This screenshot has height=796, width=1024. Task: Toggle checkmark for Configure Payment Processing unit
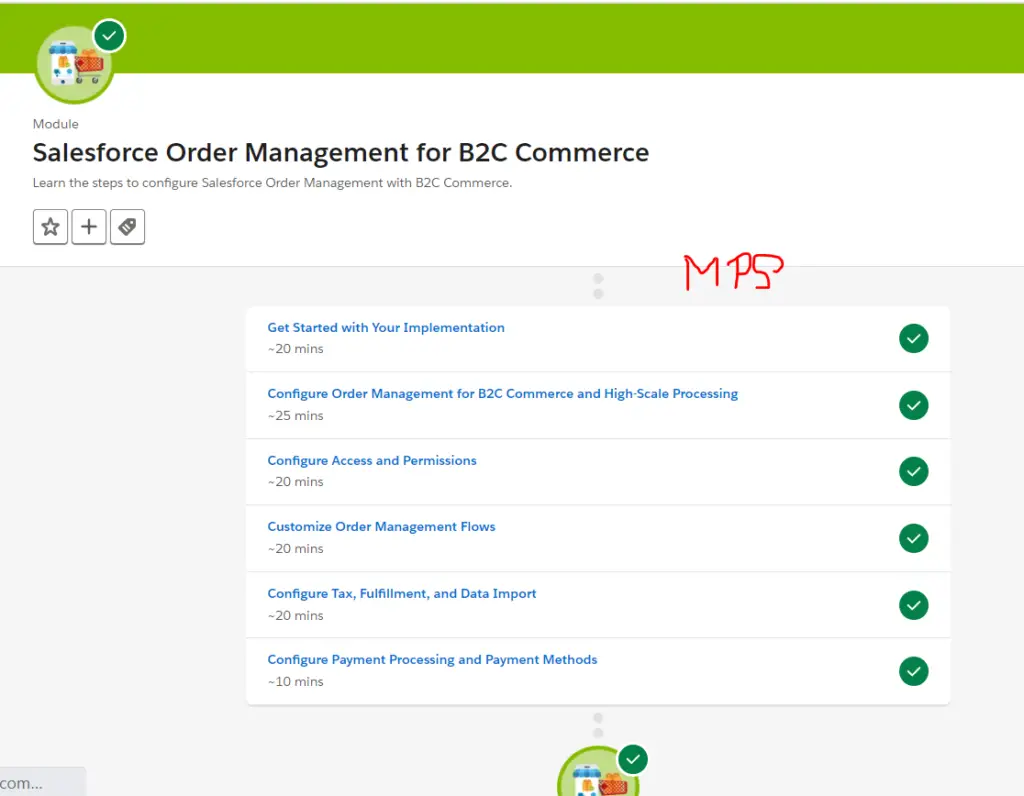pos(913,671)
